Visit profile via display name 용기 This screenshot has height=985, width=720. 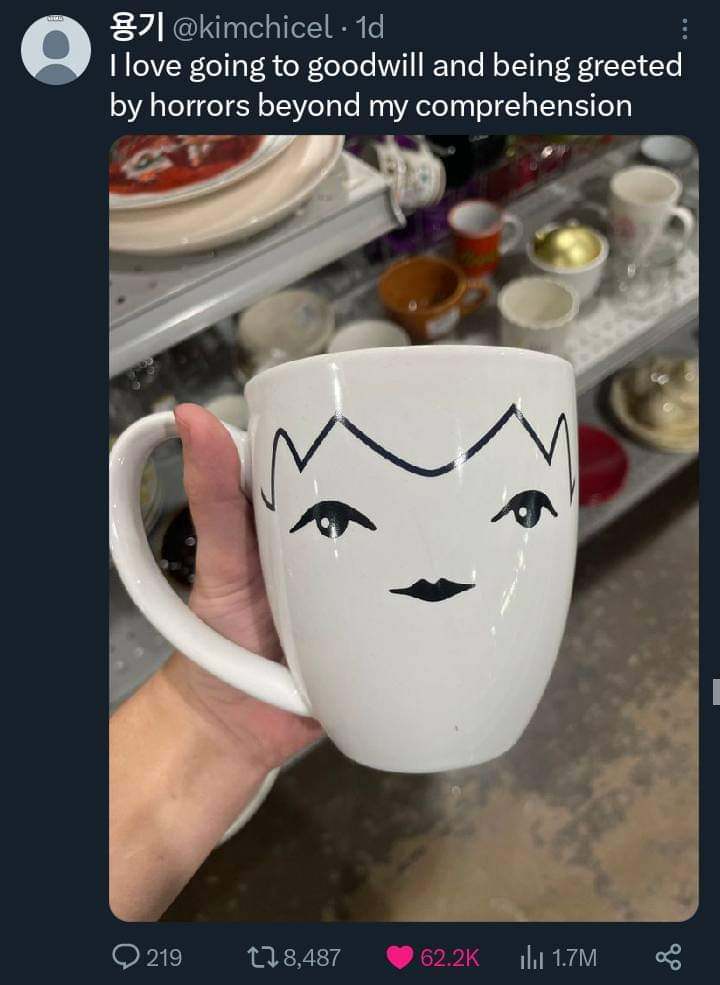click(136, 26)
